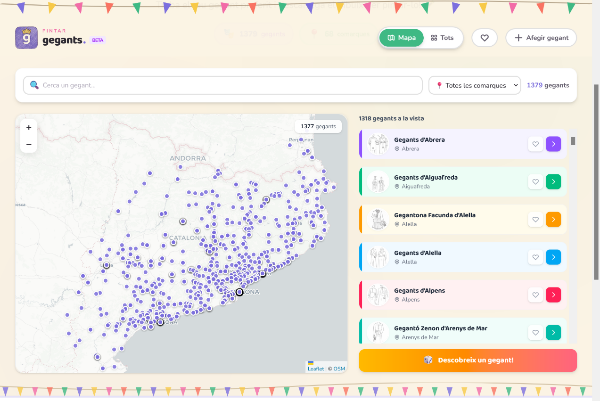Screen dimensions: 600x401
Task: Open Gegants d'Alella with blue arrow
Action: pyautogui.click(x=553, y=257)
